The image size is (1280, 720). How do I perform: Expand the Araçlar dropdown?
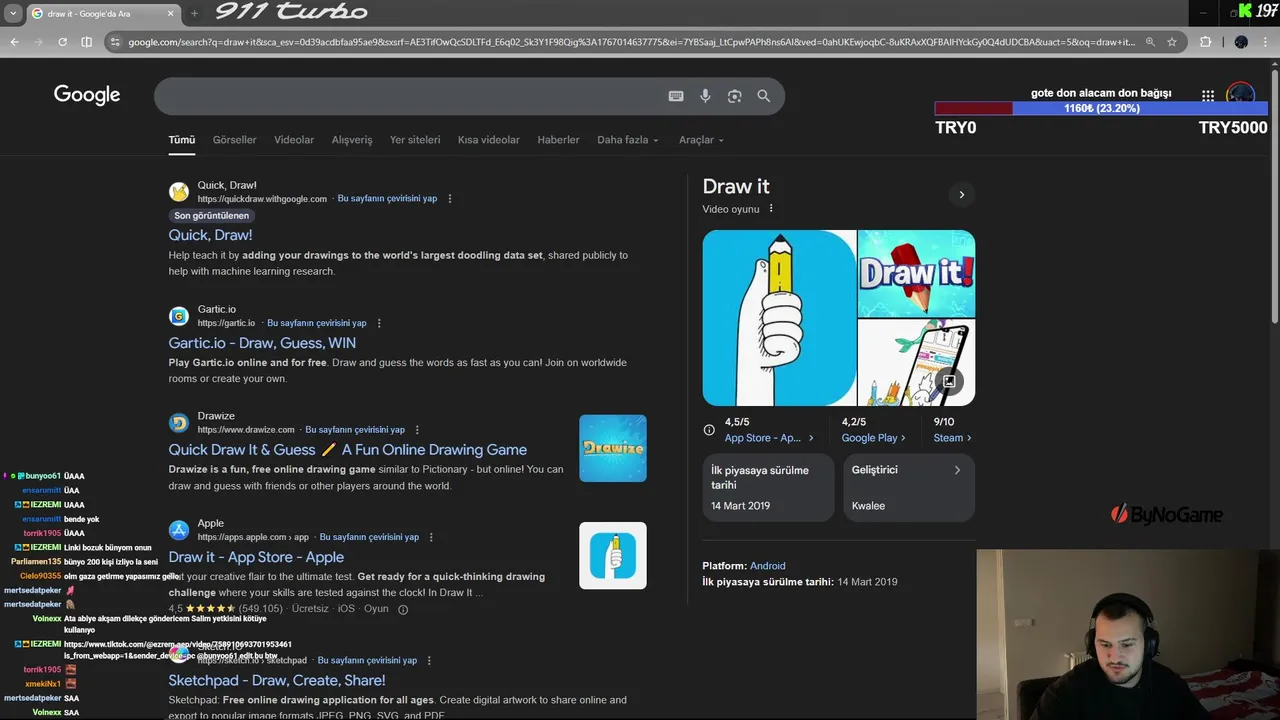point(701,140)
